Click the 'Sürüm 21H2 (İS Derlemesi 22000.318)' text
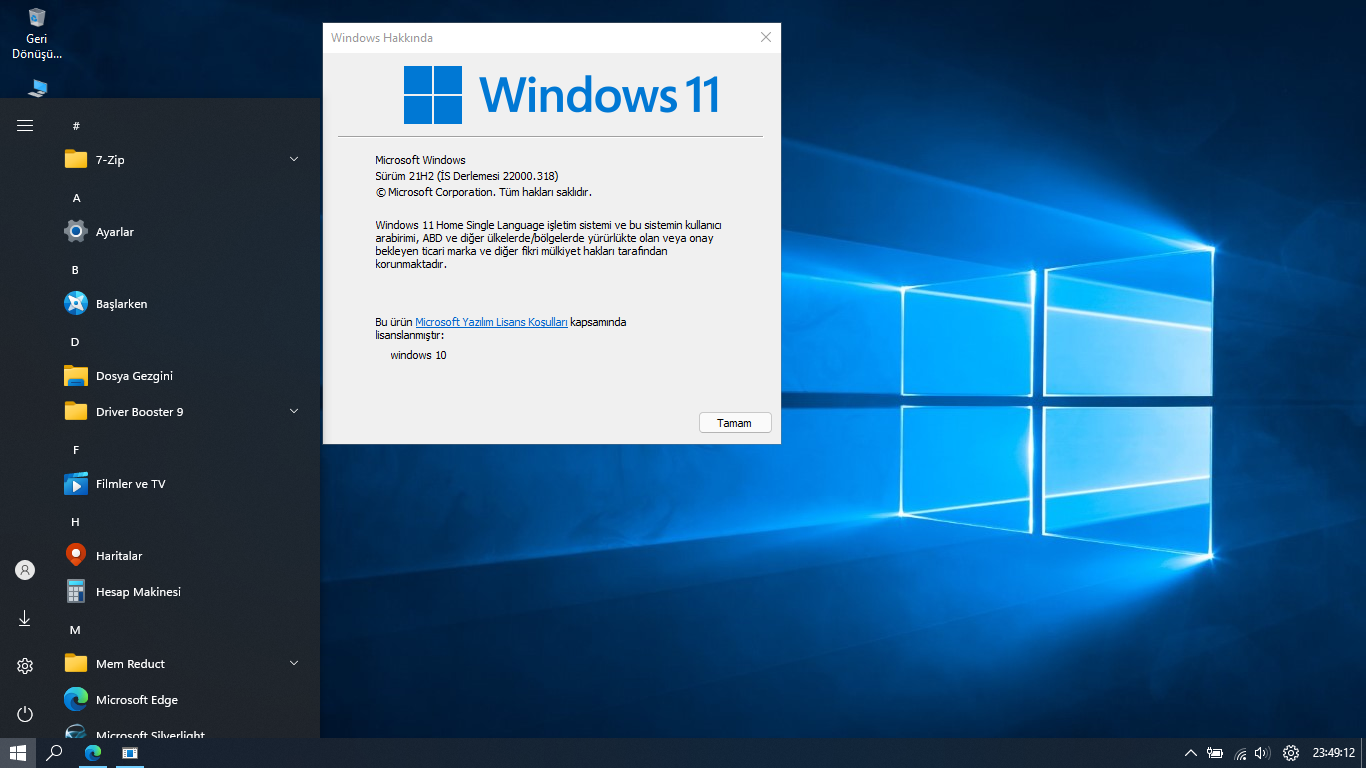 466,176
